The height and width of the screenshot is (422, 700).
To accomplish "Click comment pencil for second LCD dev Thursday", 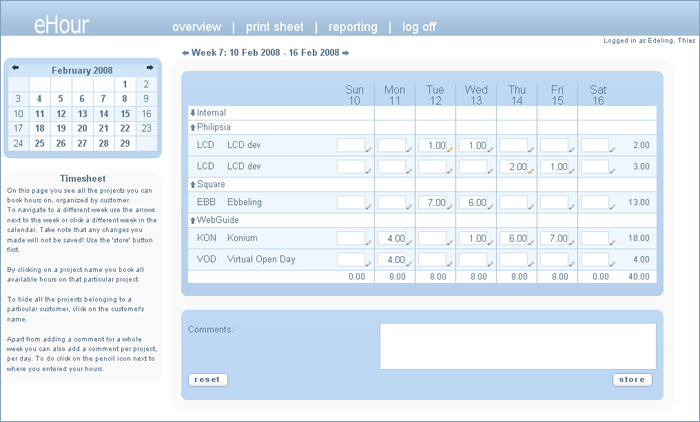I will pyautogui.click(x=530, y=171).
